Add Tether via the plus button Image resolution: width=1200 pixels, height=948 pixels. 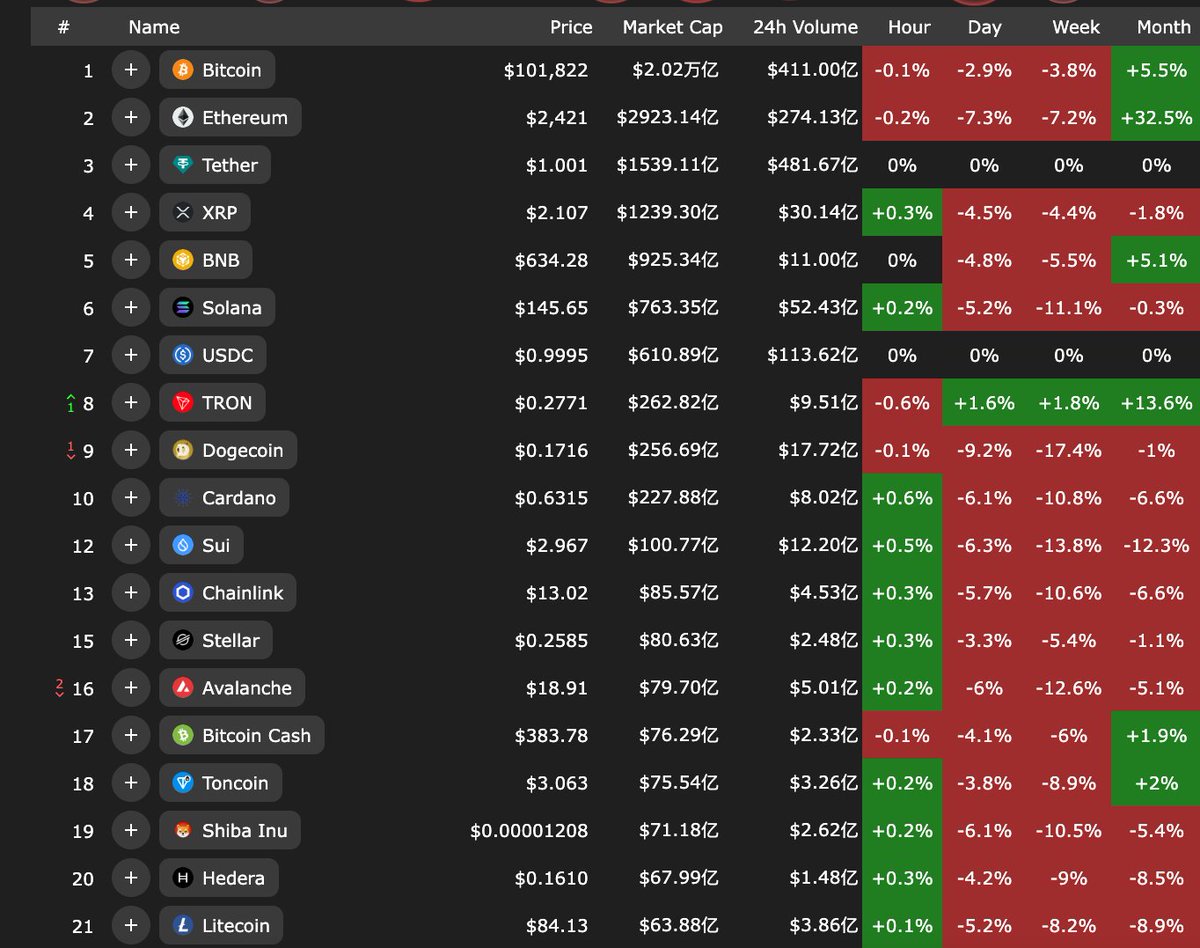pyautogui.click(x=130, y=165)
